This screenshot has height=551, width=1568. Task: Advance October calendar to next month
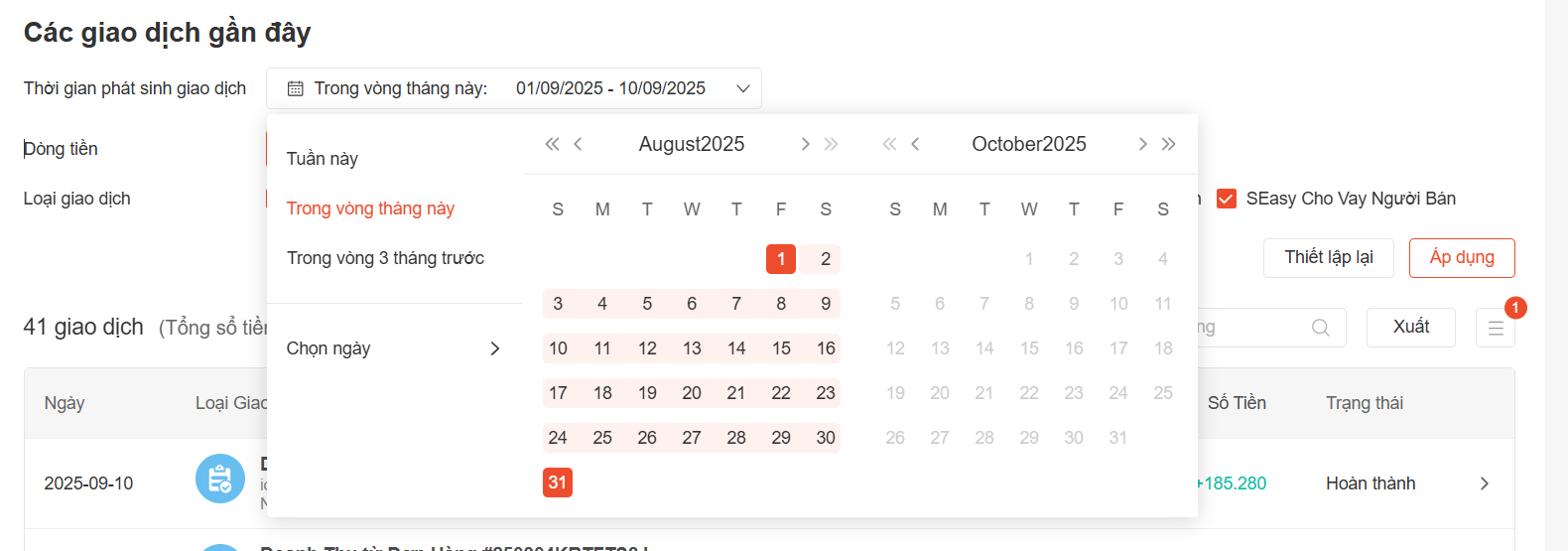[x=1142, y=144]
